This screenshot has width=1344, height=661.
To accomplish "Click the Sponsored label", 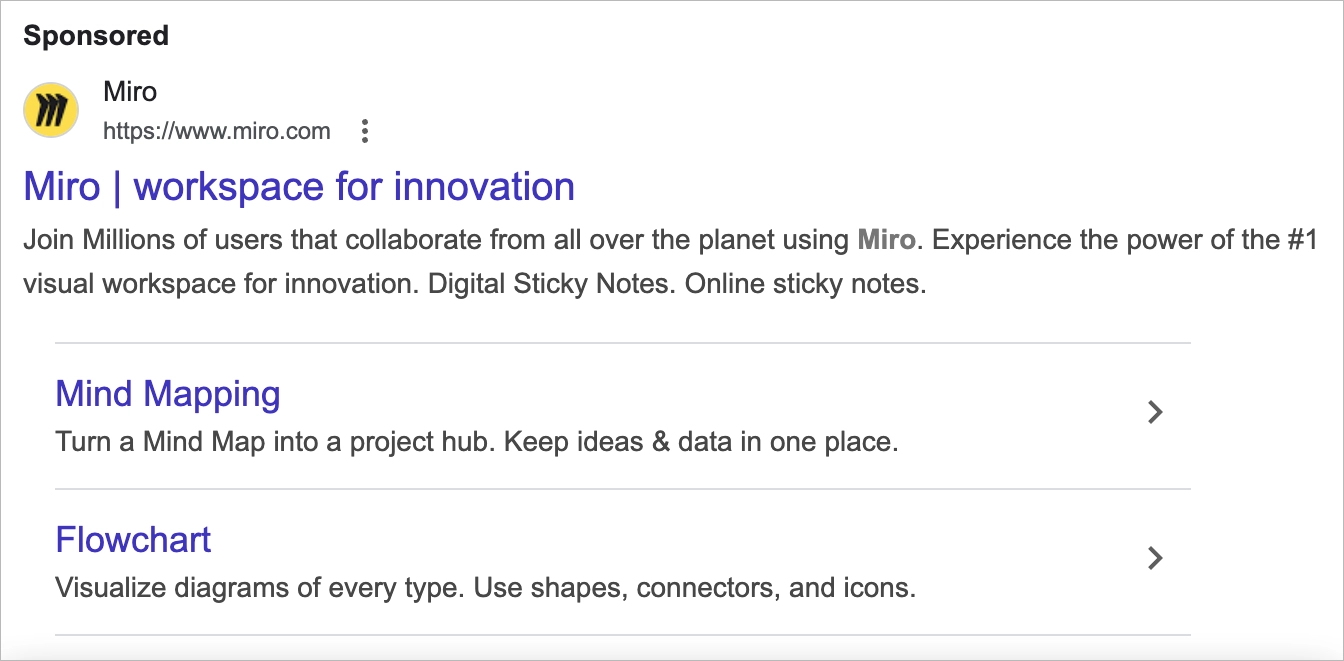I will (x=96, y=35).
